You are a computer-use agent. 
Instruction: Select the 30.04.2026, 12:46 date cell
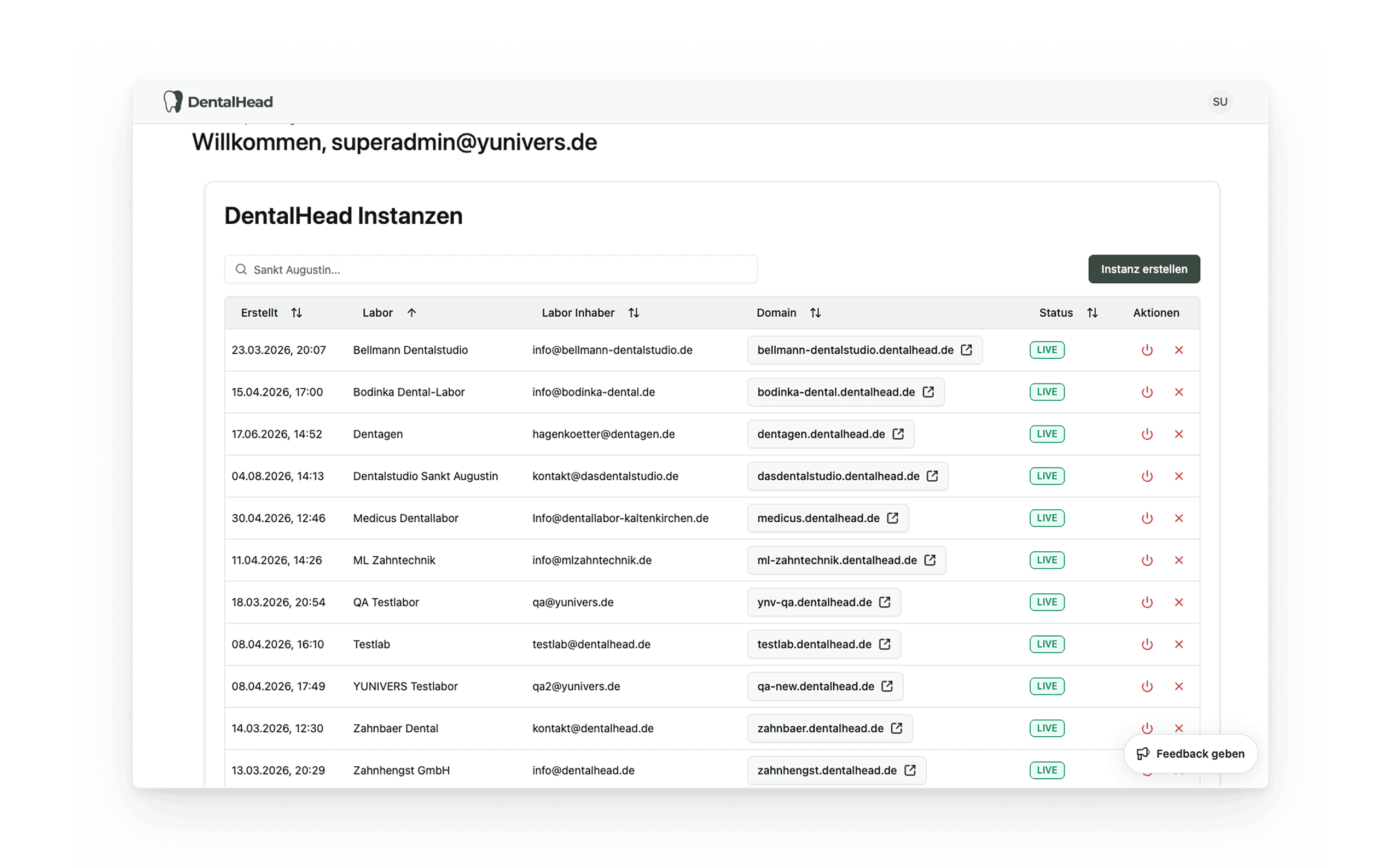(278, 517)
